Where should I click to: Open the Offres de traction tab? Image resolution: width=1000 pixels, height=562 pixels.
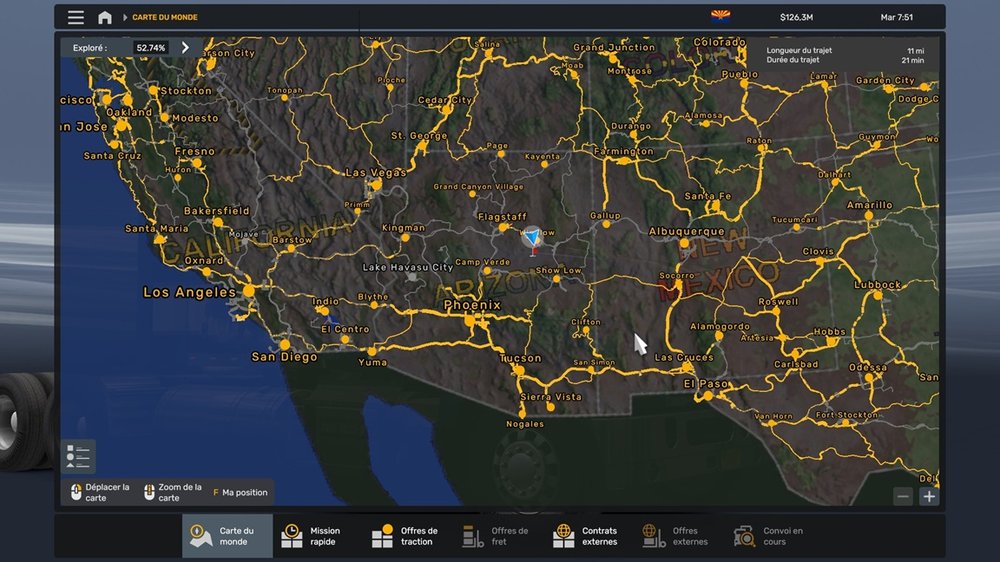[408, 536]
